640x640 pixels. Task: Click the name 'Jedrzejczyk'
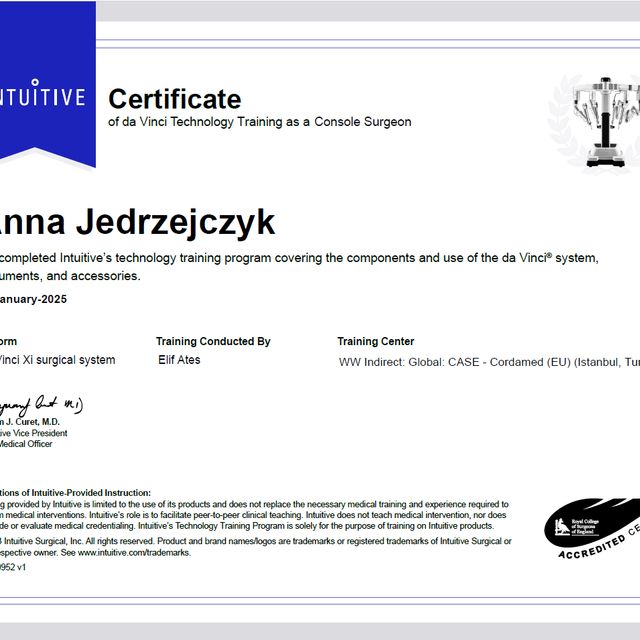(176, 224)
